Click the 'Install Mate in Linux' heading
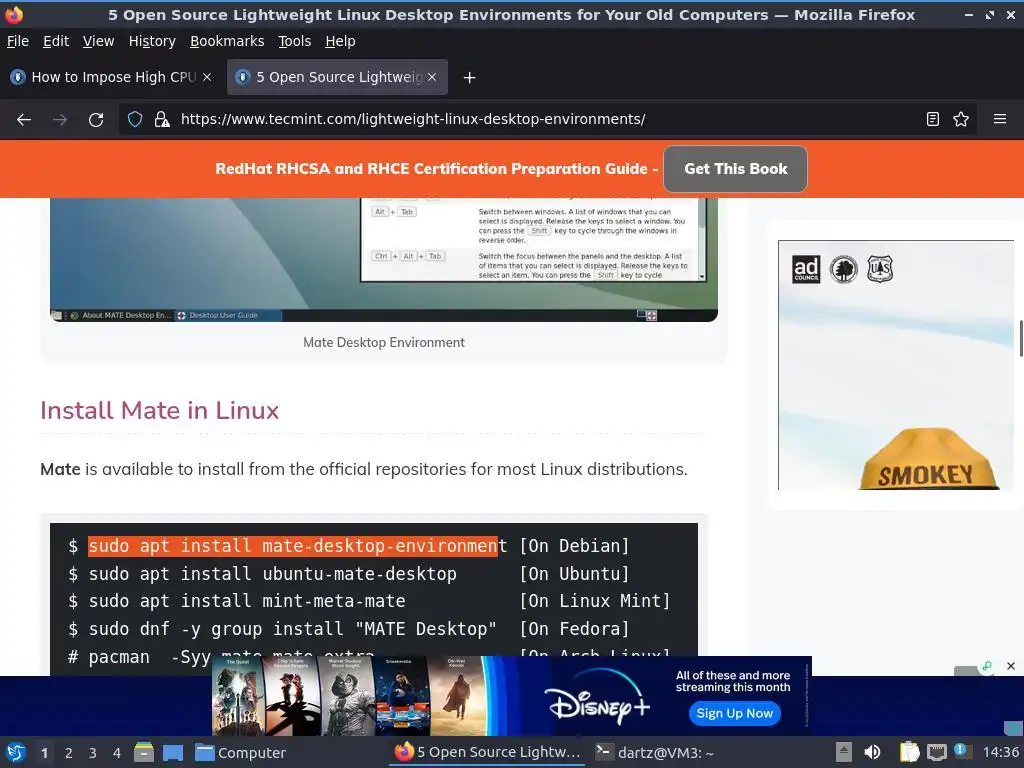1024x768 pixels. pyautogui.click(x=159, y=411)
